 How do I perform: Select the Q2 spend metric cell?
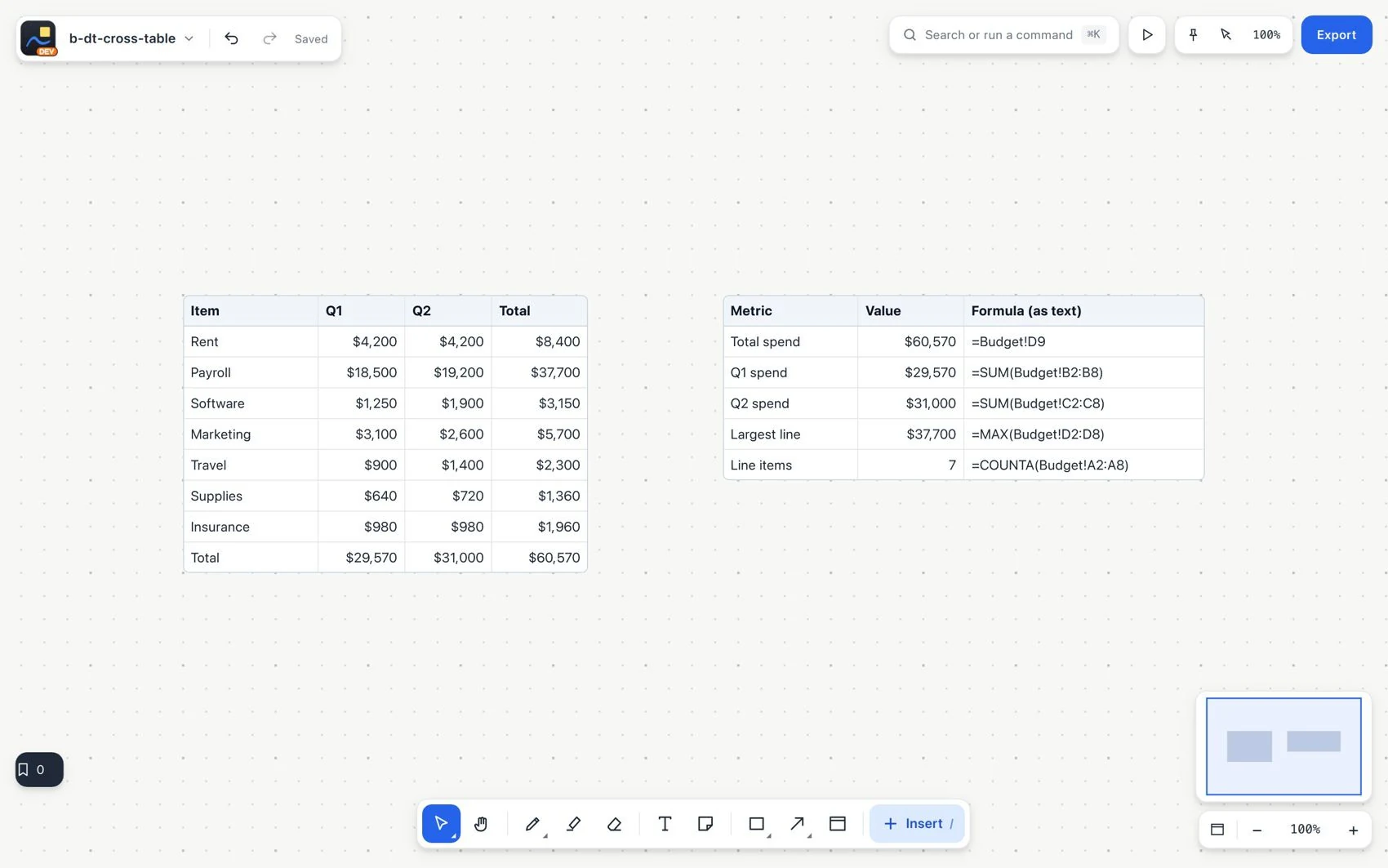coord(790,403)
